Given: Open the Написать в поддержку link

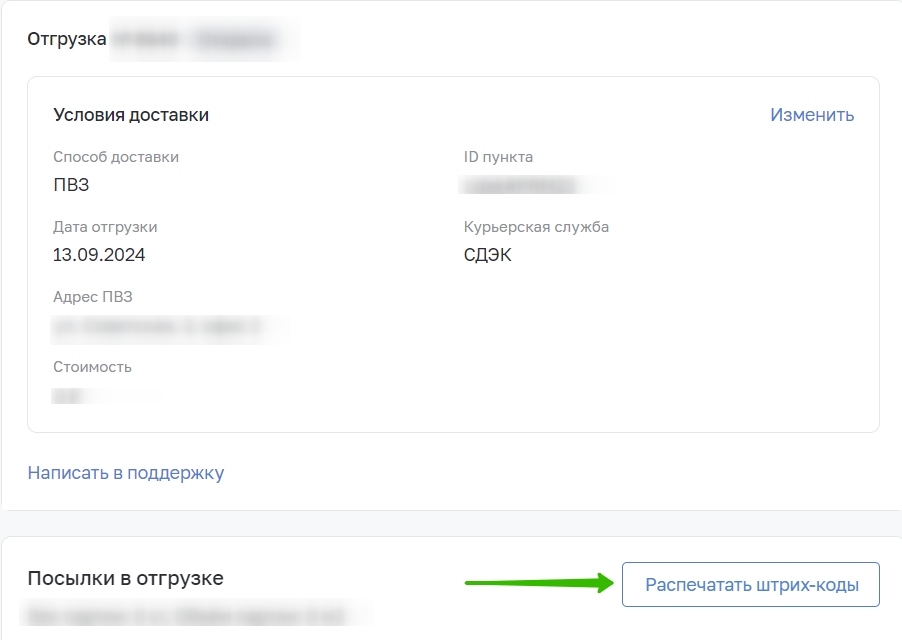Looking at the screenshot, I should tap(126, 473).
